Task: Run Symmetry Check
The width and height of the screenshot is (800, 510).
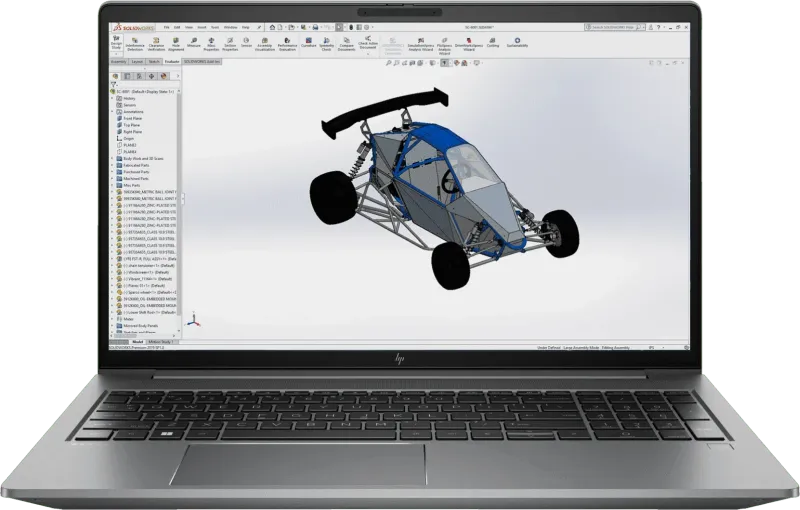Action: 327,44
